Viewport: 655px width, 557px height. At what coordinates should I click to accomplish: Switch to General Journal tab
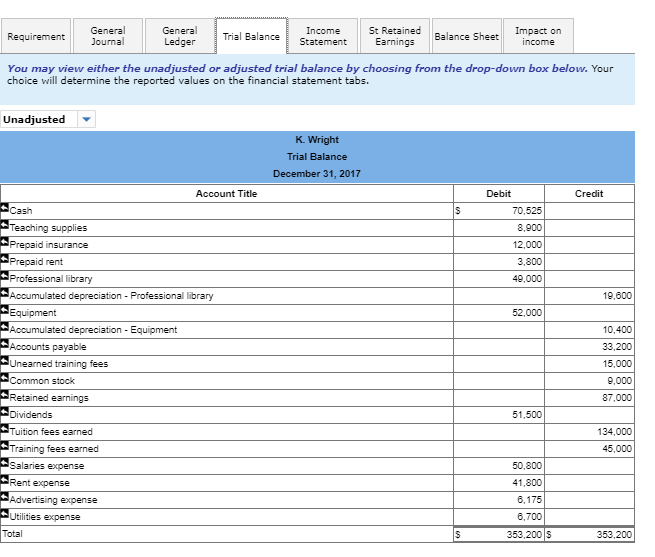tap(108, 36)
